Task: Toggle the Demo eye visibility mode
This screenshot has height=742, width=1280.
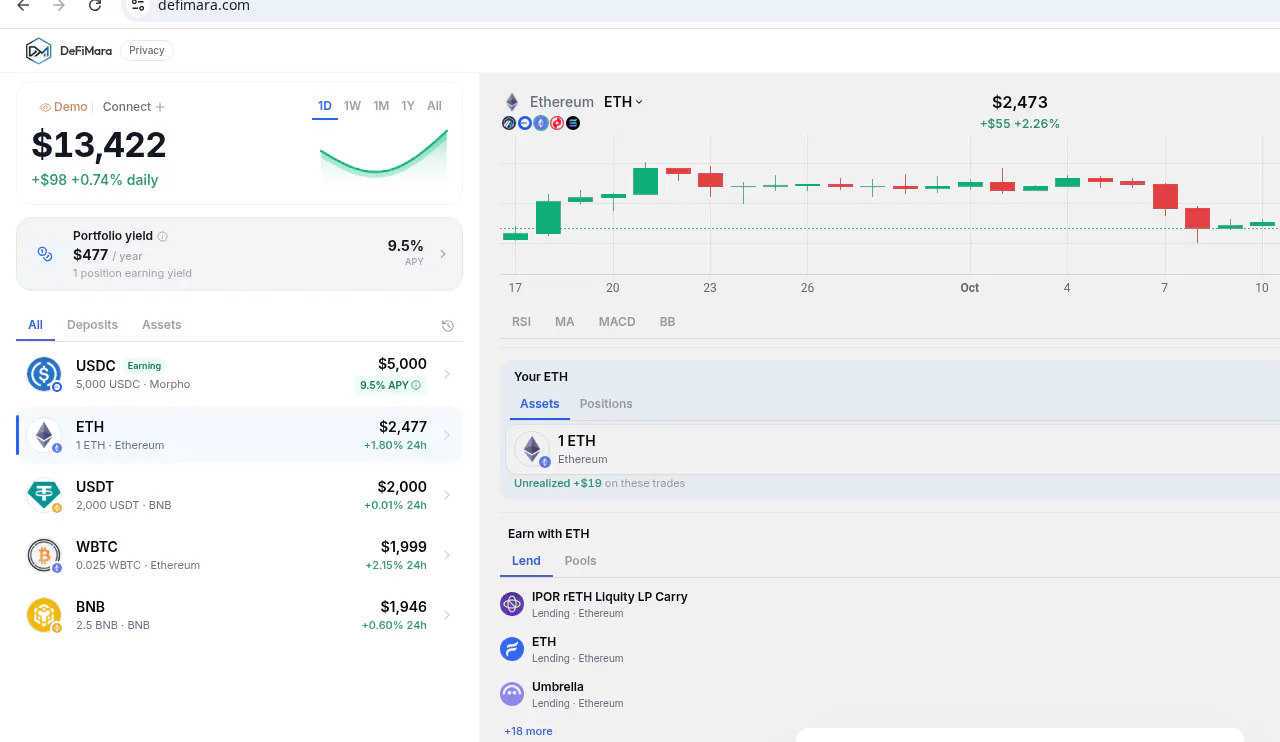Action: (x=63, y=107)
